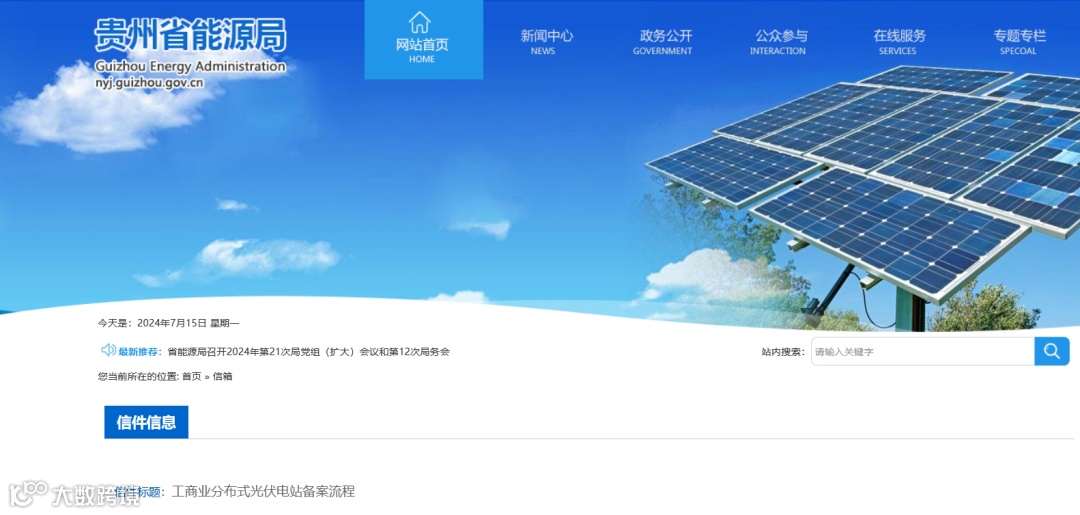
Task: Open the 政务公开 GOVERNMENT menu
Action: tap(663, 41)
